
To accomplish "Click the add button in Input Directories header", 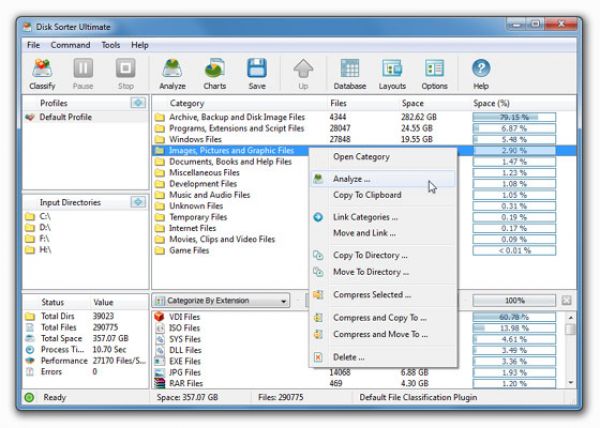I will (137, 202).
